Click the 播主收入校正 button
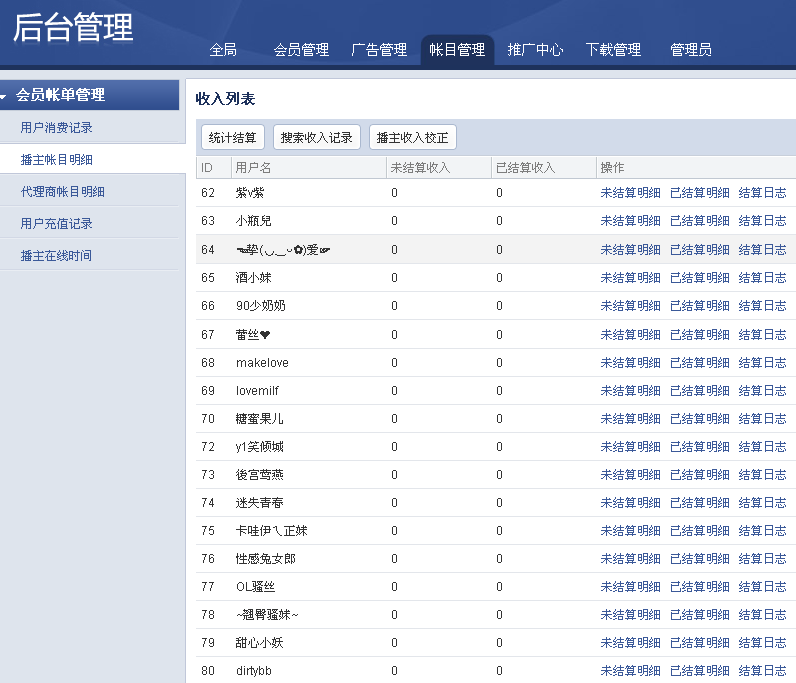Viewport: 796px width, 683px height. click(x=413, y=138)
